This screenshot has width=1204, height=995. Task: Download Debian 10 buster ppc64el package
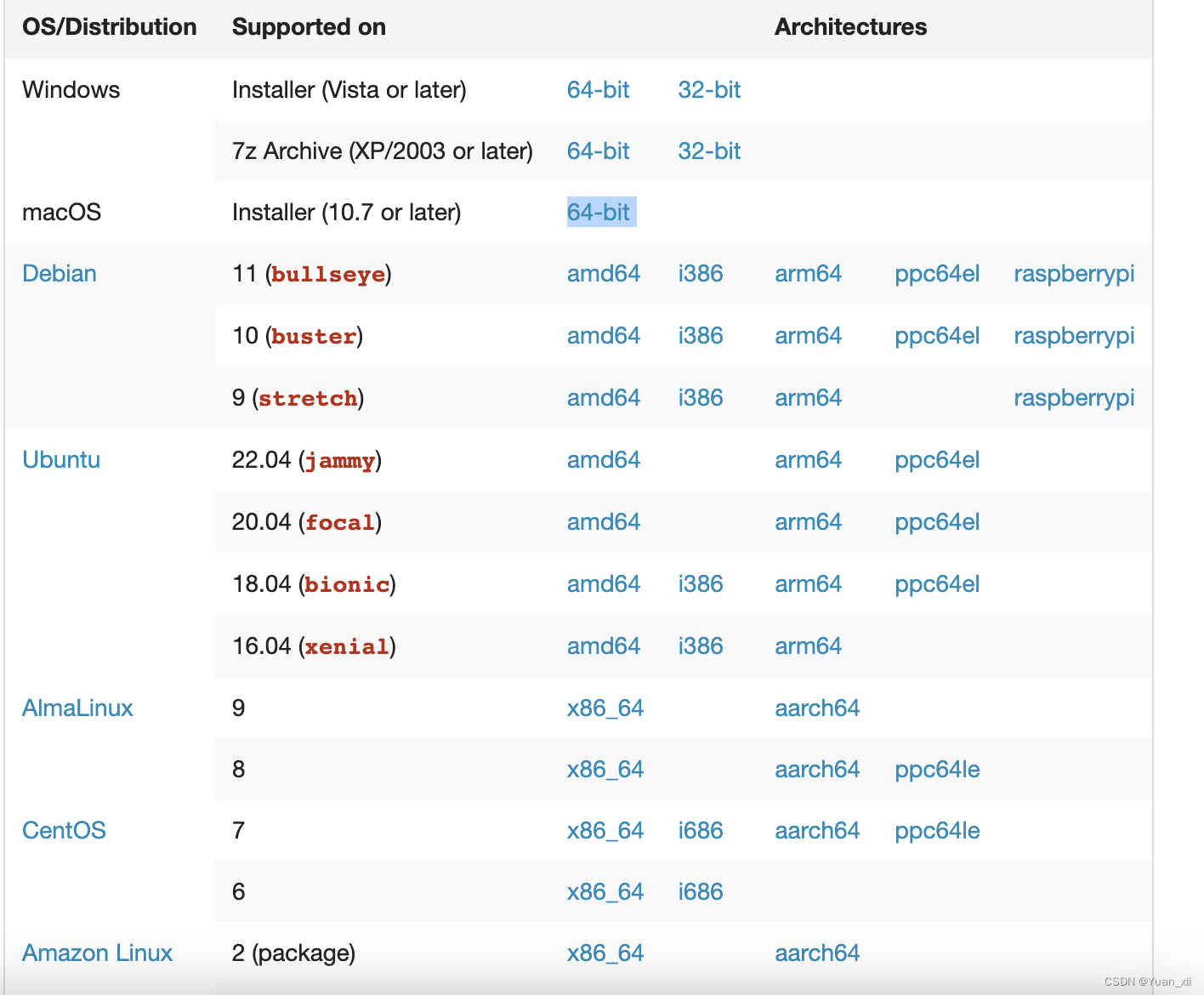937,336
